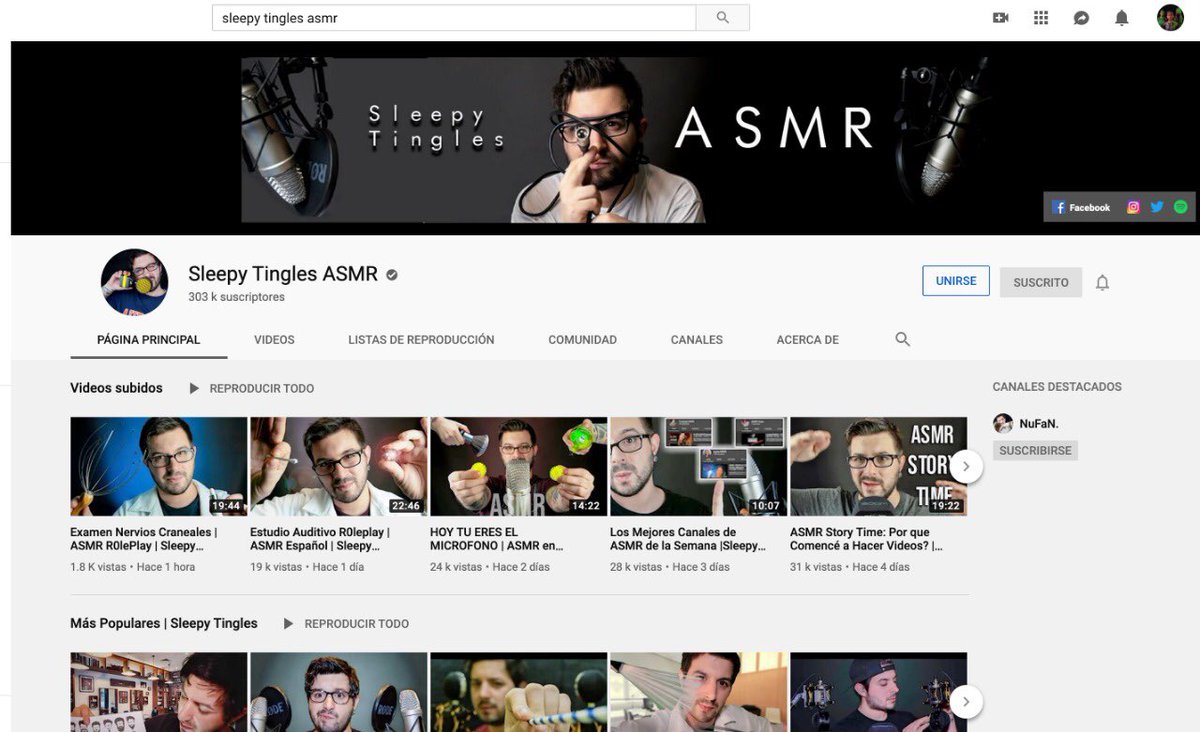Click the UNIRSE button

pyautogui.click(x=956, y=281)
